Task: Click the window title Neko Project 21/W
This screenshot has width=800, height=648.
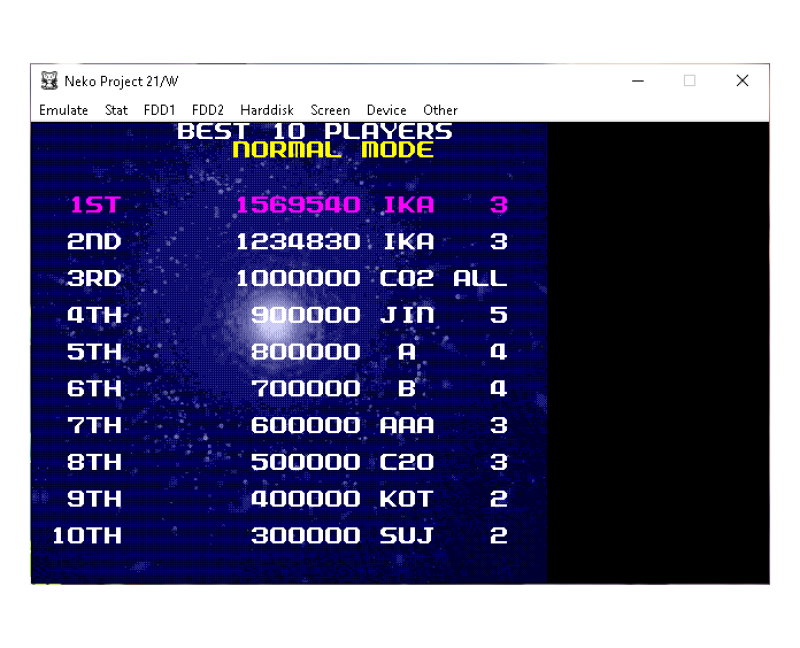Action: pos(121,82)
